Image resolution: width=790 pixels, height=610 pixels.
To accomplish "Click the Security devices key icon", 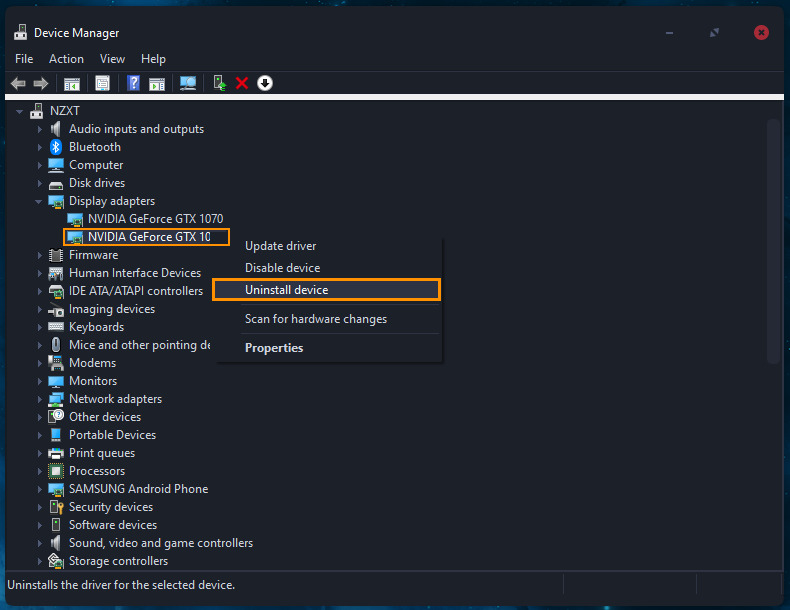I will point(56,507).
